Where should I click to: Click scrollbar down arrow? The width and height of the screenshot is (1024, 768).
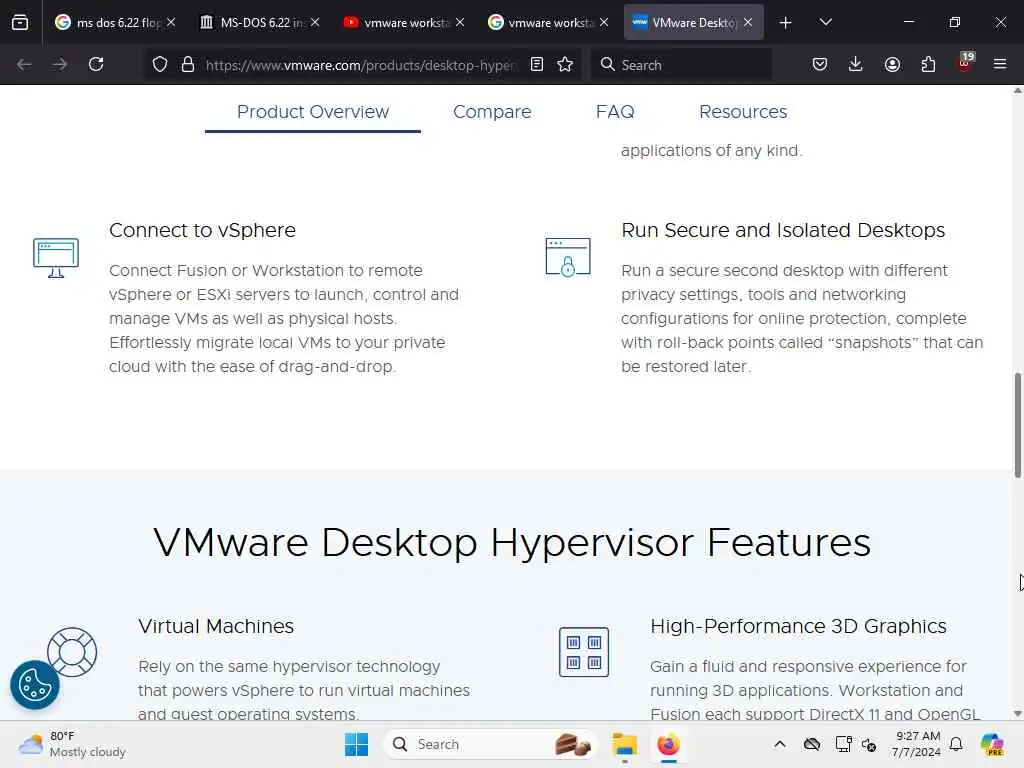click(x=1017, y=714)
